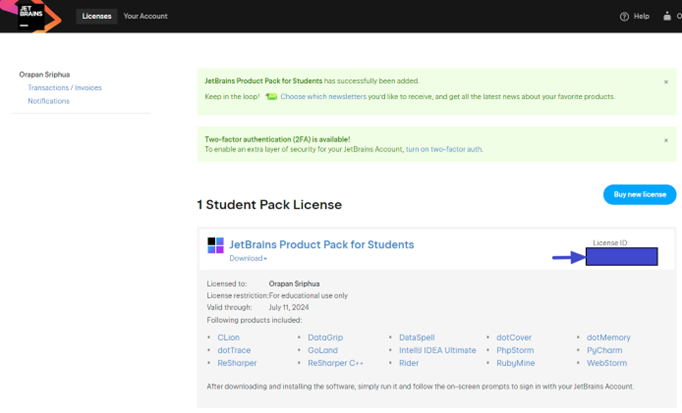Click turn on two-factor auth link
Image resolution: width=682 pixels, height=413 pixels.
[x=443, y=149]
